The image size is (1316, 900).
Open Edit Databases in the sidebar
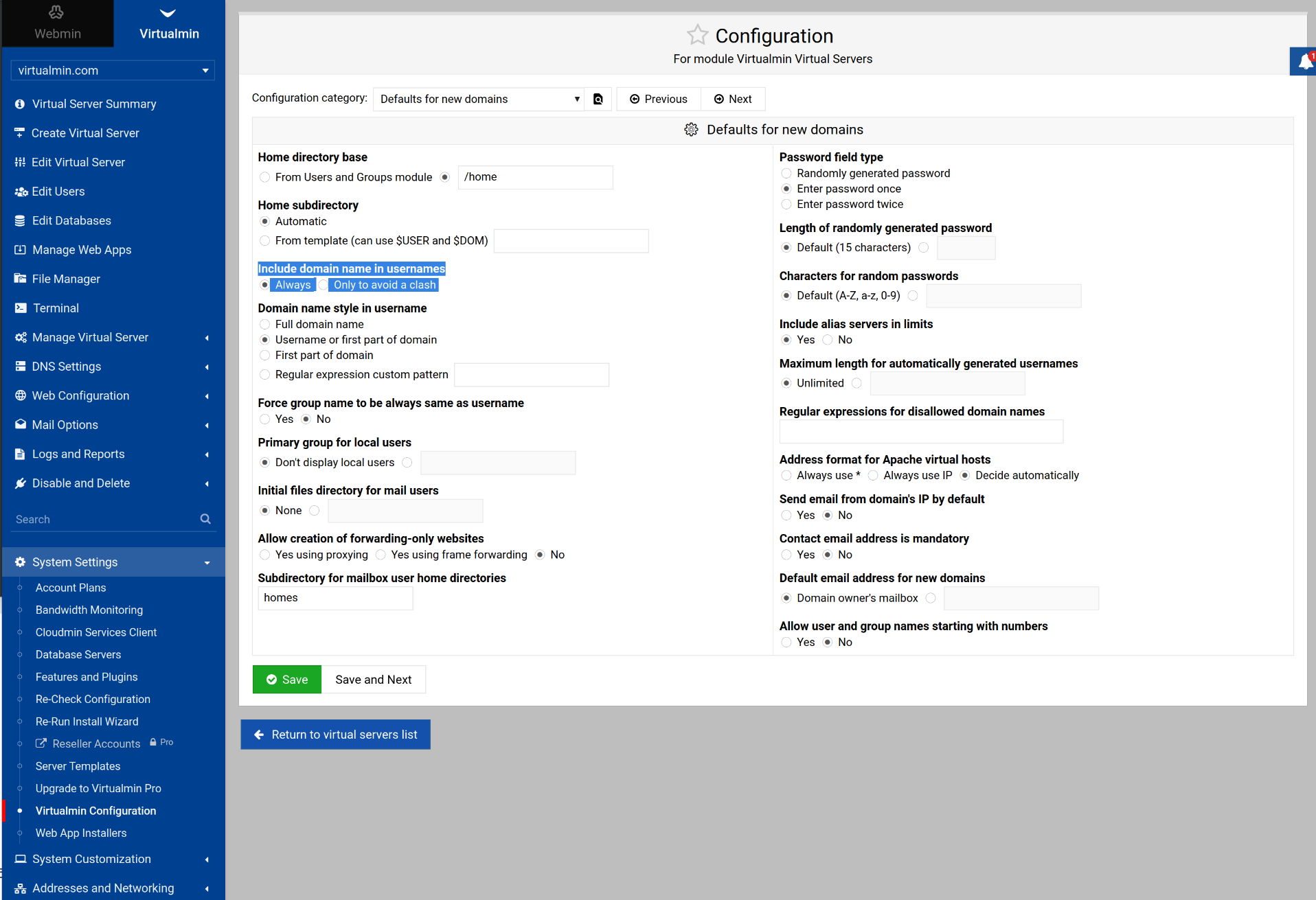pos(71,220)
